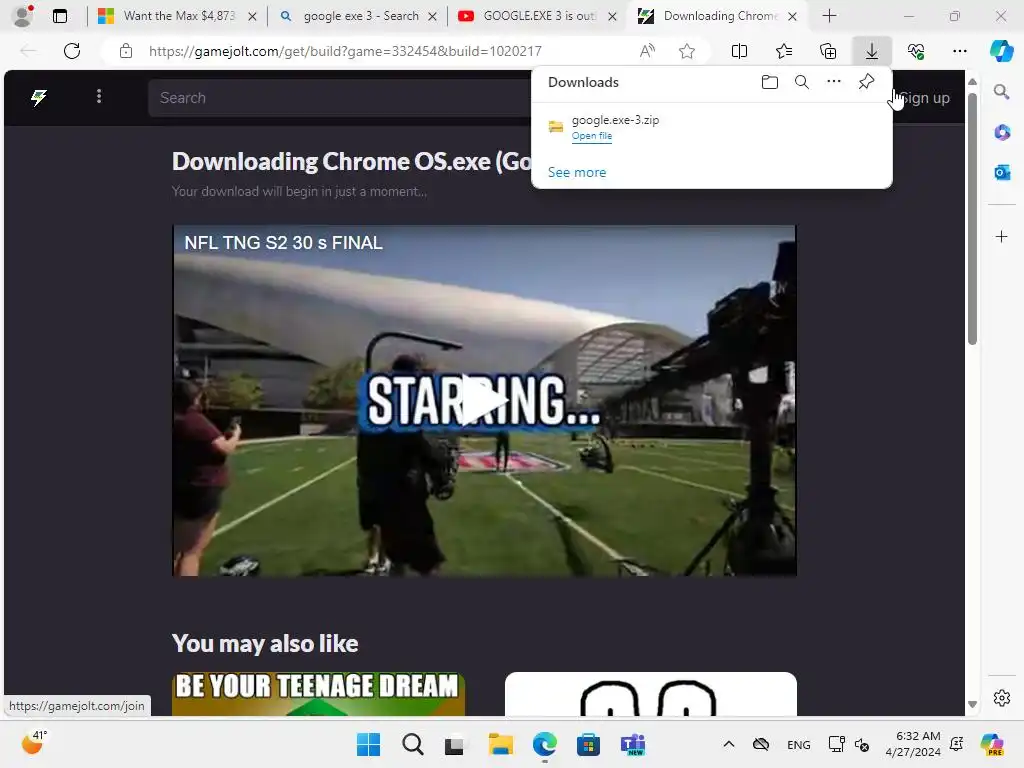
Task: Click the browser address bar URL
Action: click(x=345, y=51)
